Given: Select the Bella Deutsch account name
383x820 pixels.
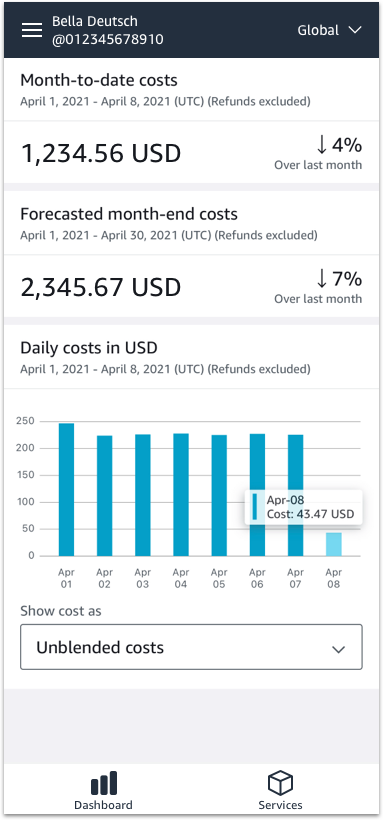Looking at the screenshot, I should (95, 21).
